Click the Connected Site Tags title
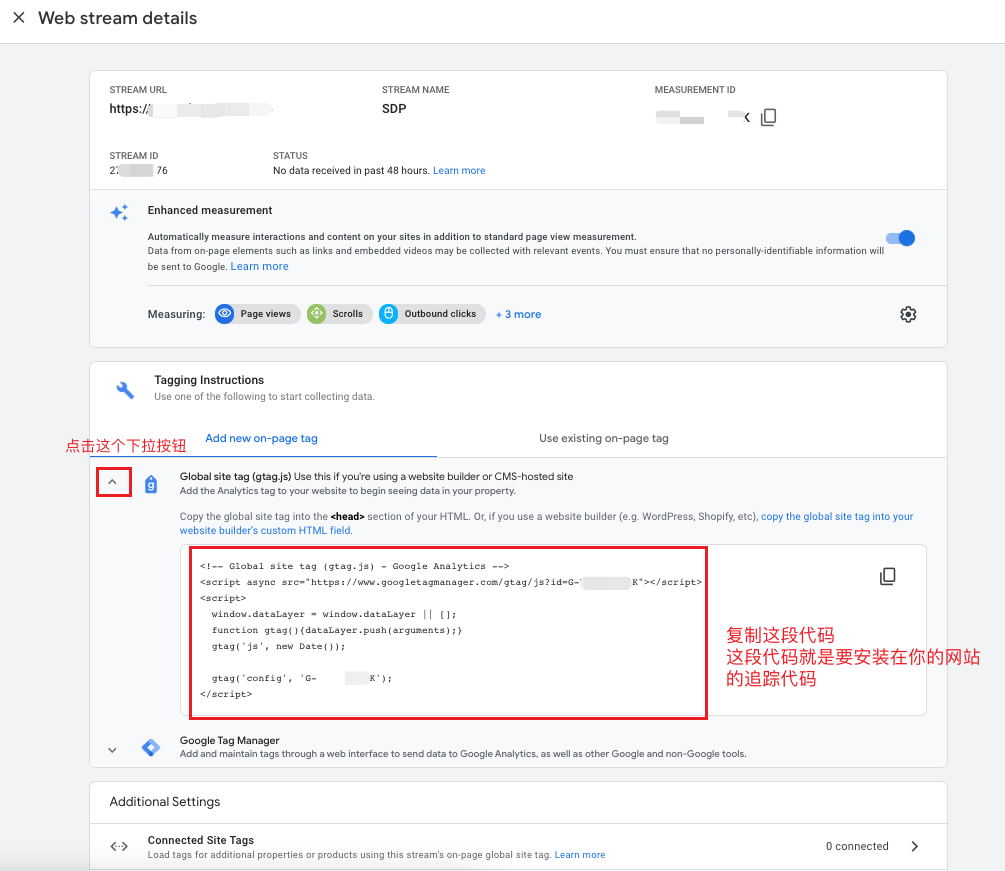Viewport: 1005px width, 871px height. tap(201, 840)
